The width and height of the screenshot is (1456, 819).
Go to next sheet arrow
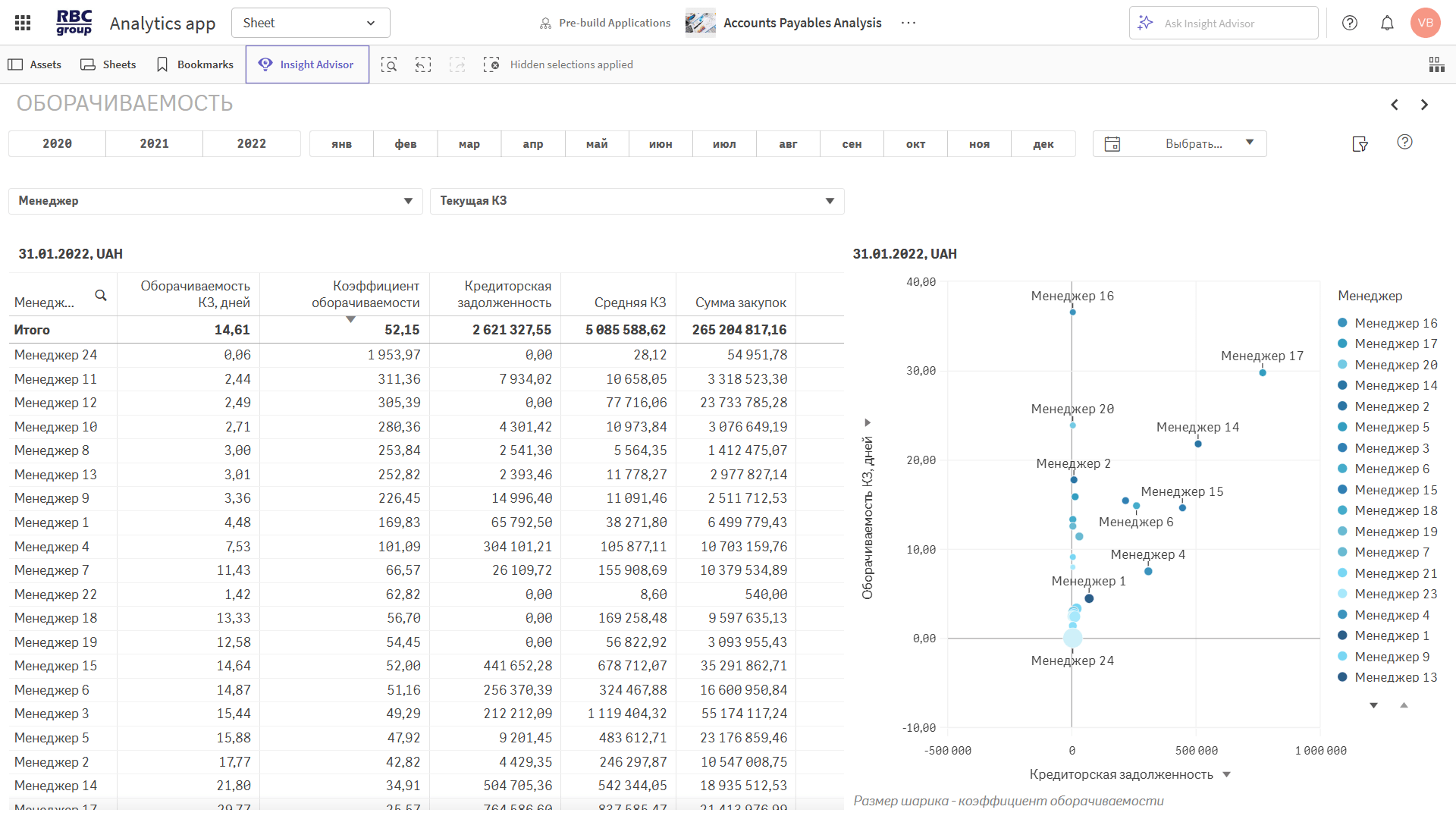click(x=1424, y=105)
